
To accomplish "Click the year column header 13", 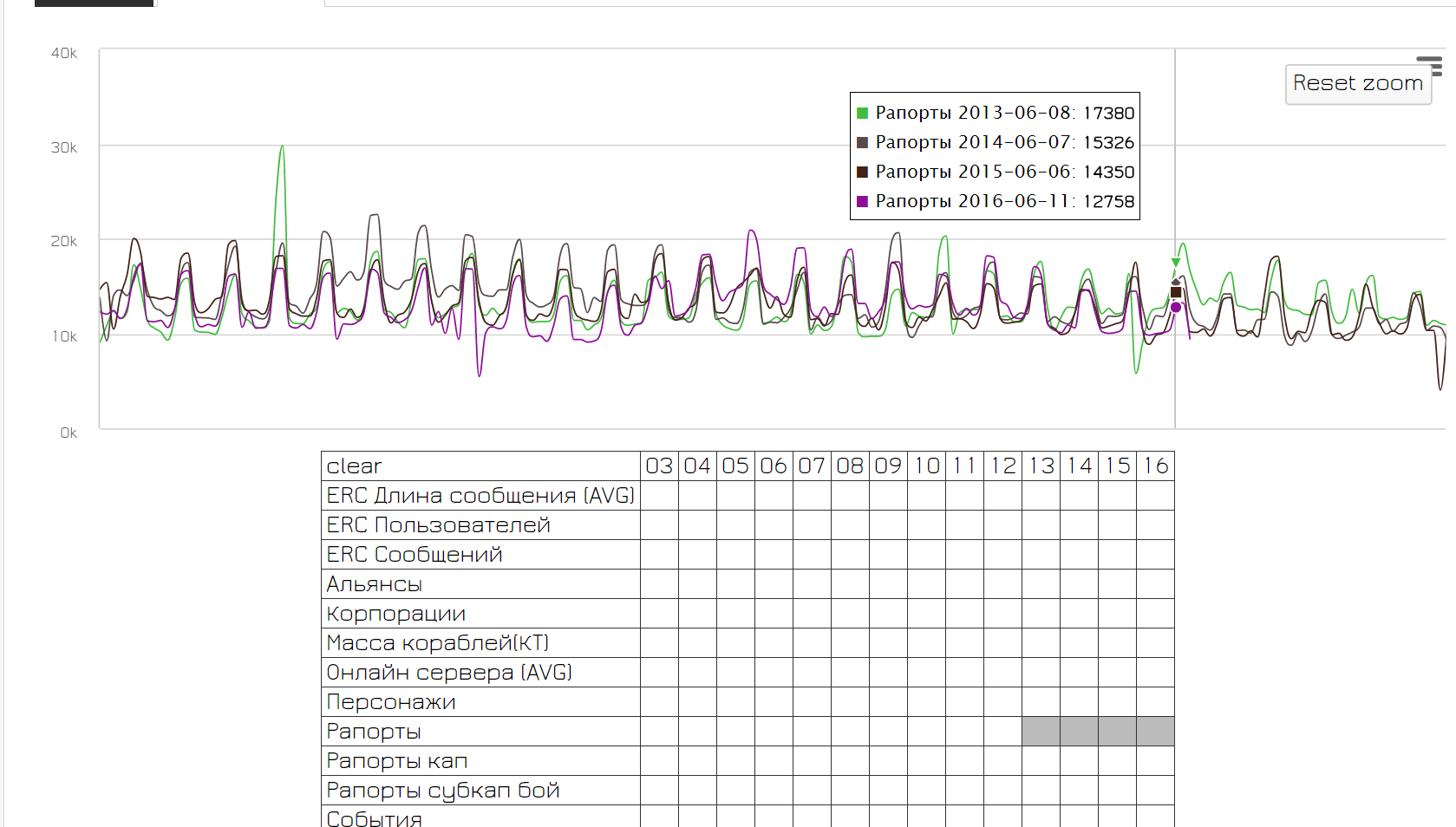I will click(x=1041, y=466).
